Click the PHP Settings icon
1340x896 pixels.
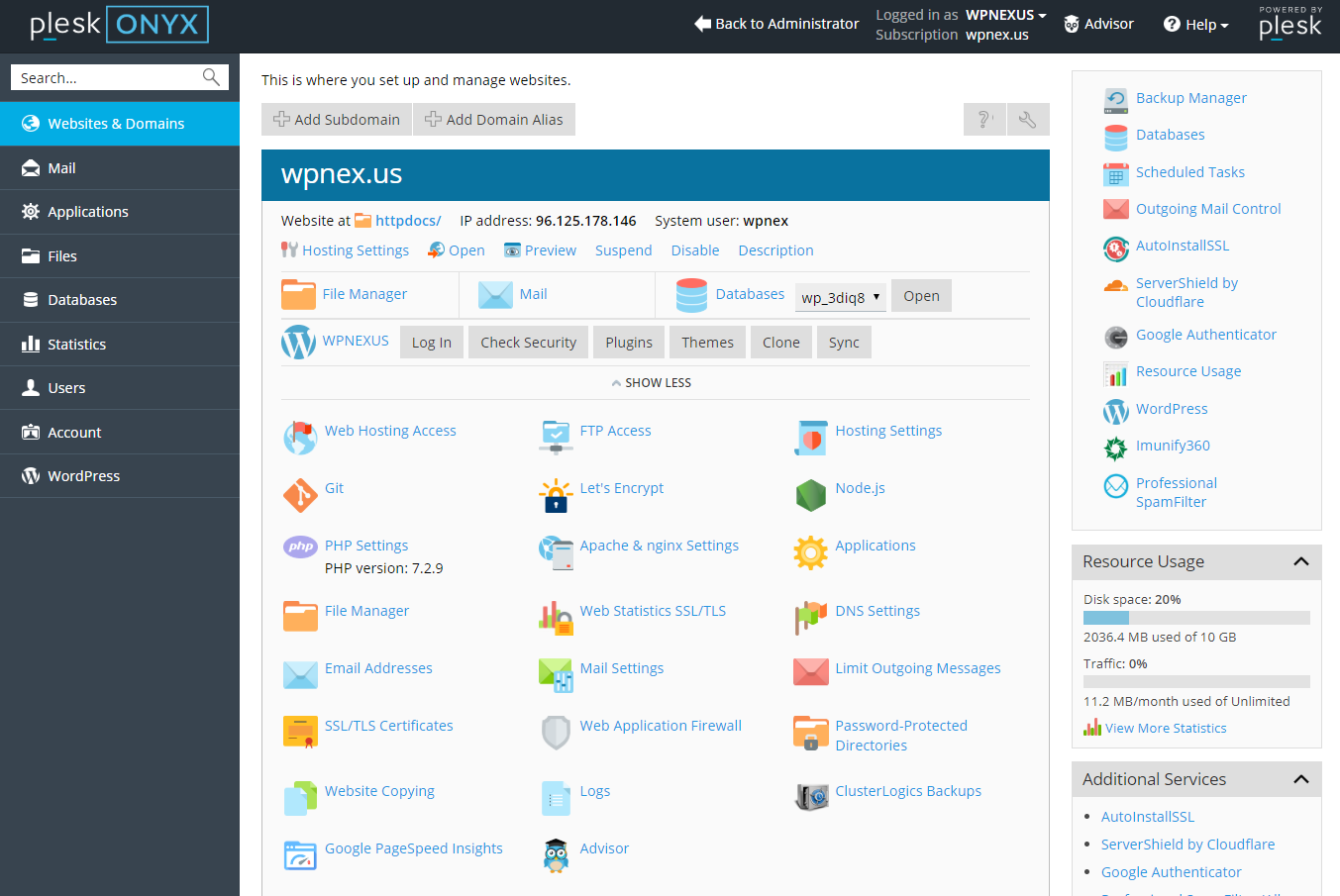click(x=300, y=547)
